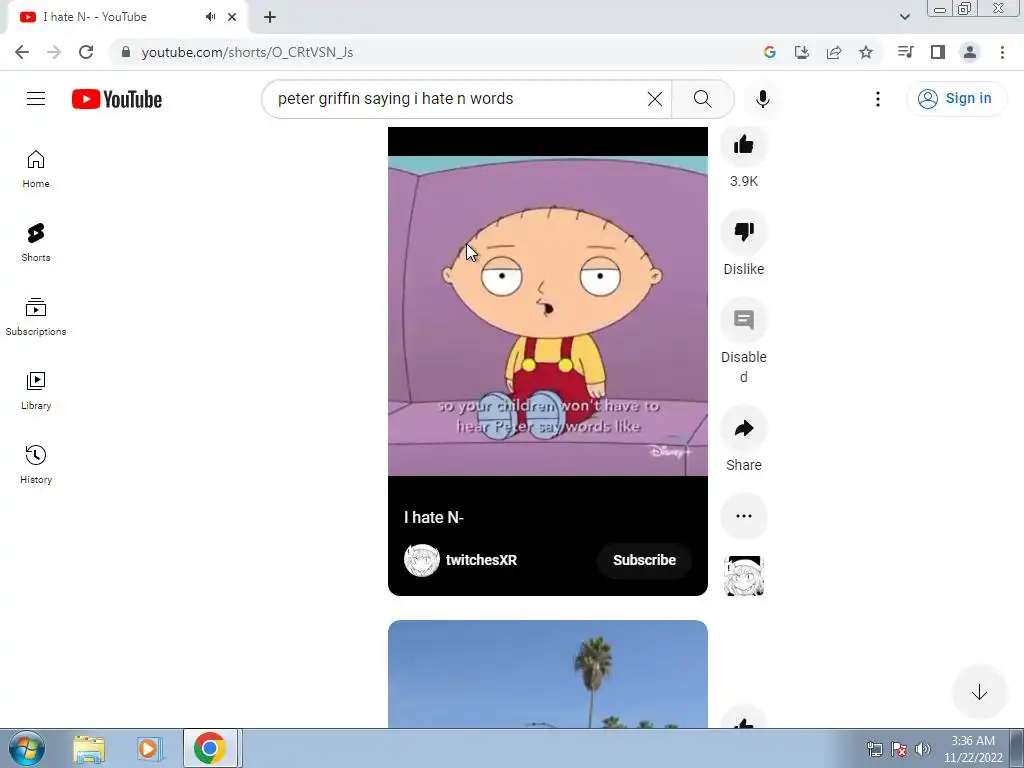This screenshot has width=1024, height=768.
Task: Expand the tab search chevron
Action: coord(904,17)
